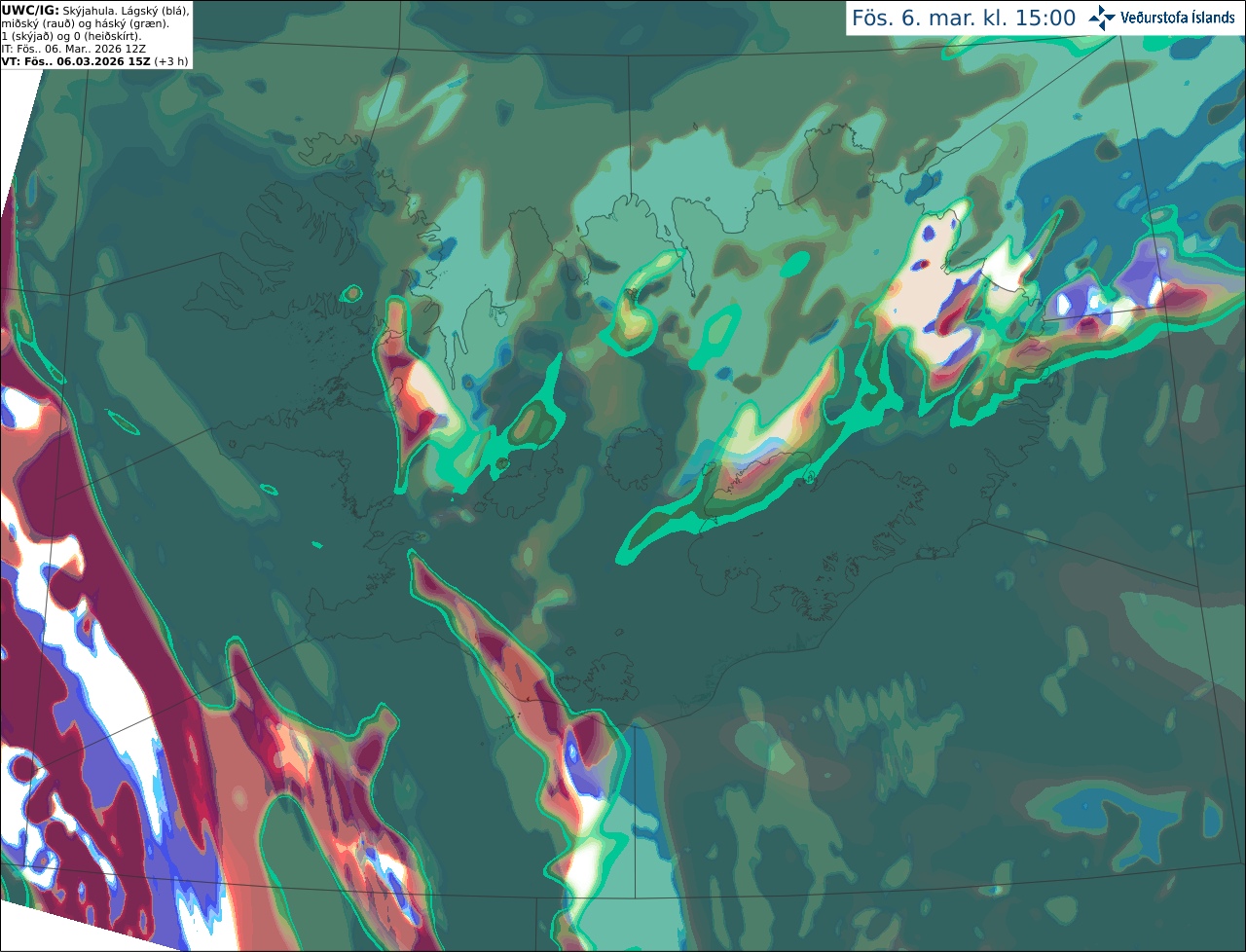The width and height of the screenshot is (1246, 952).
Task: Click the 'Veðurstofa Íslands' name text
Action: coord(1177,18)
